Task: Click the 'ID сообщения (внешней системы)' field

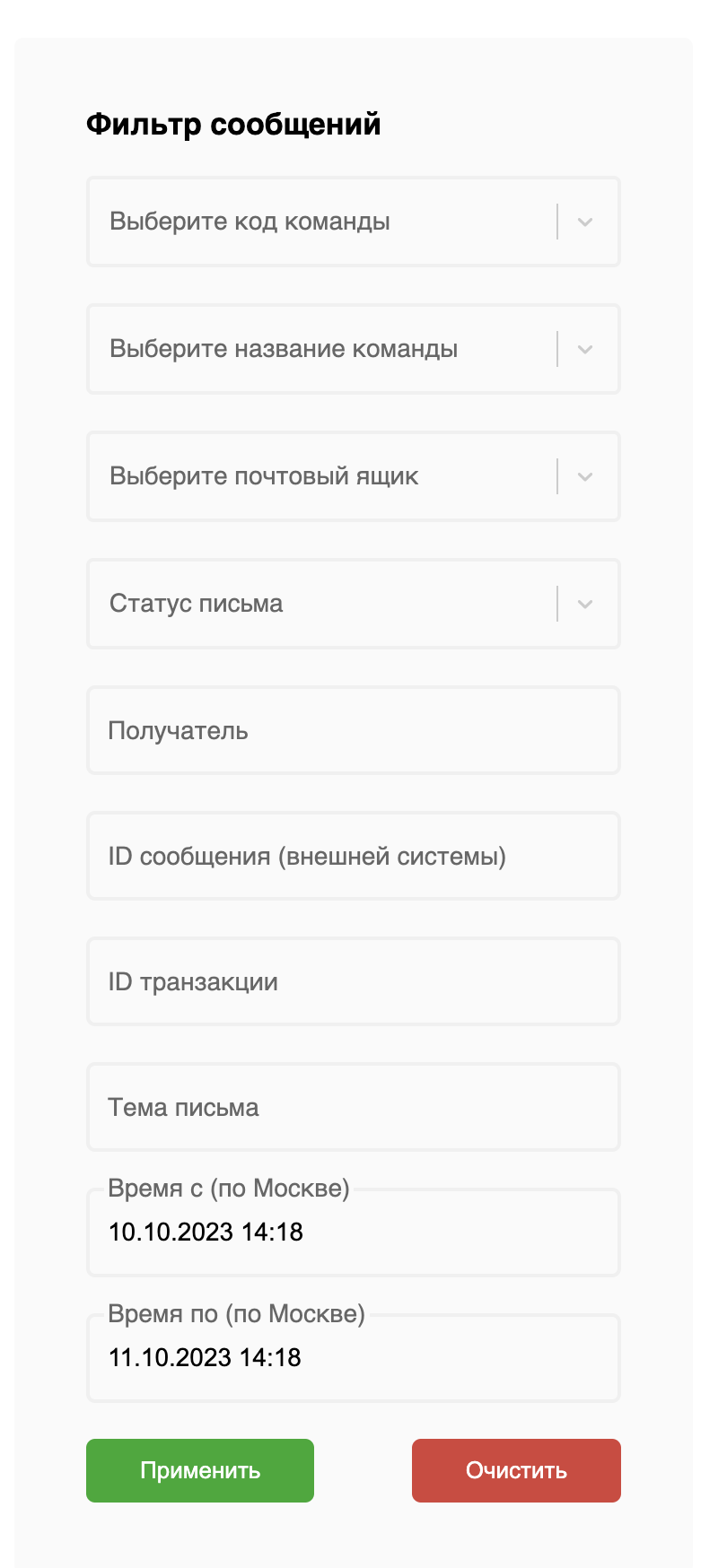Action: [354, 856]
